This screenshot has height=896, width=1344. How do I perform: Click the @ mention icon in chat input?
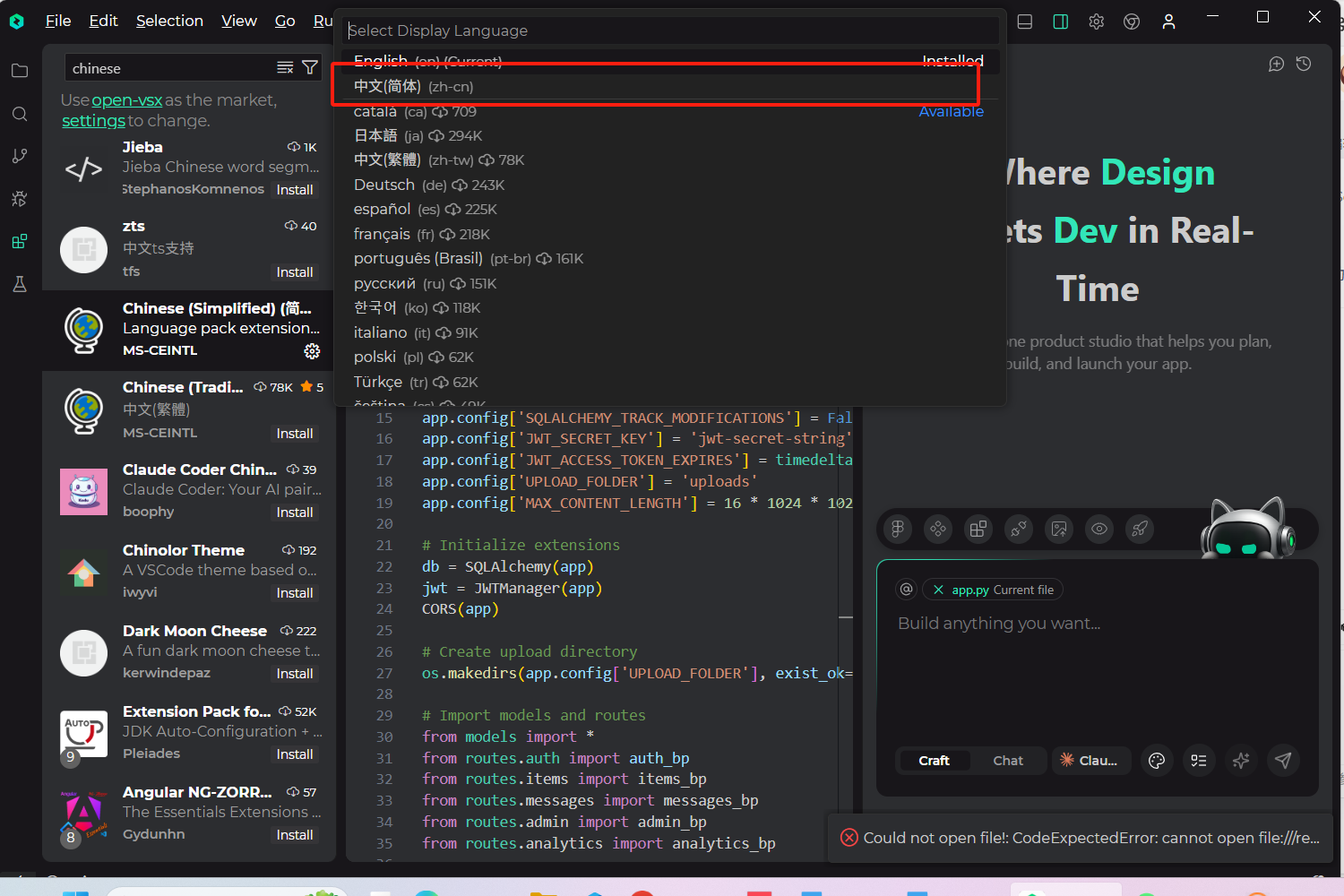pyautogui.click(x=906, y=589)
